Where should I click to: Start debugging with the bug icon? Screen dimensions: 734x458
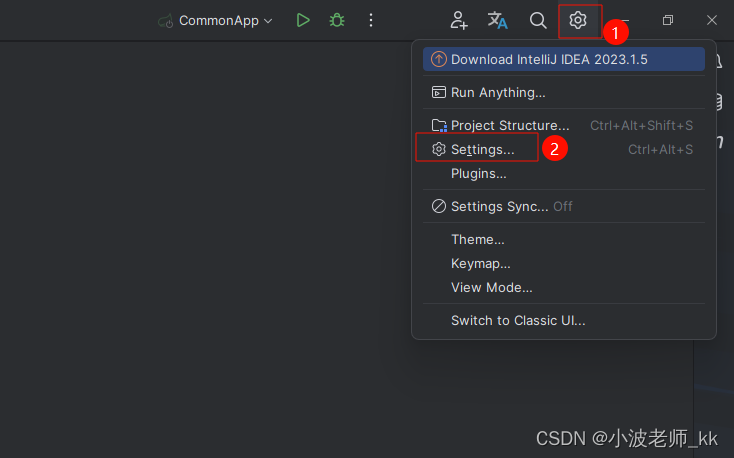point(337,20)
